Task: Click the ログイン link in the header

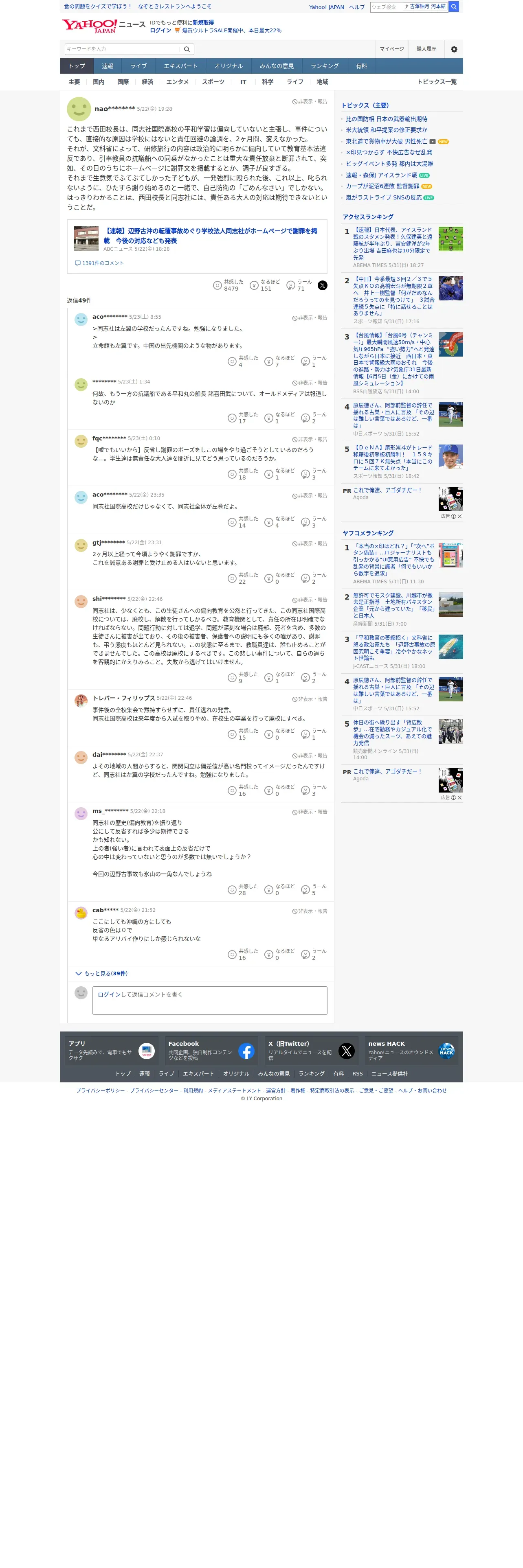Action: click(160, 31)
